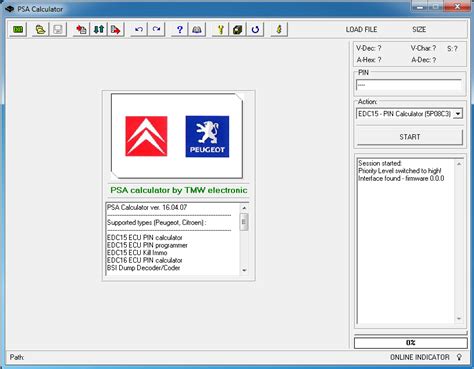Click the 'V-Dec: ?' value
Viewport: 474px width, 369px height.
pos(369,48)
